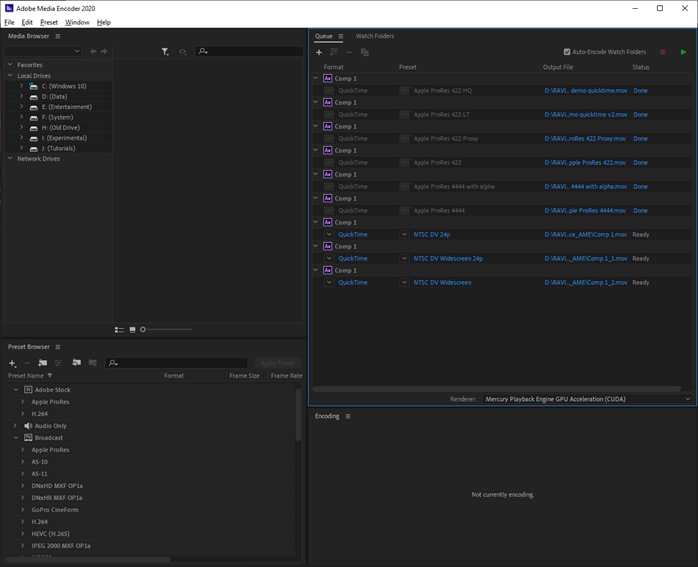Switch to the Watch Folders tab
This screenshot has width=698, height=567.
click(x=375, y=36)
